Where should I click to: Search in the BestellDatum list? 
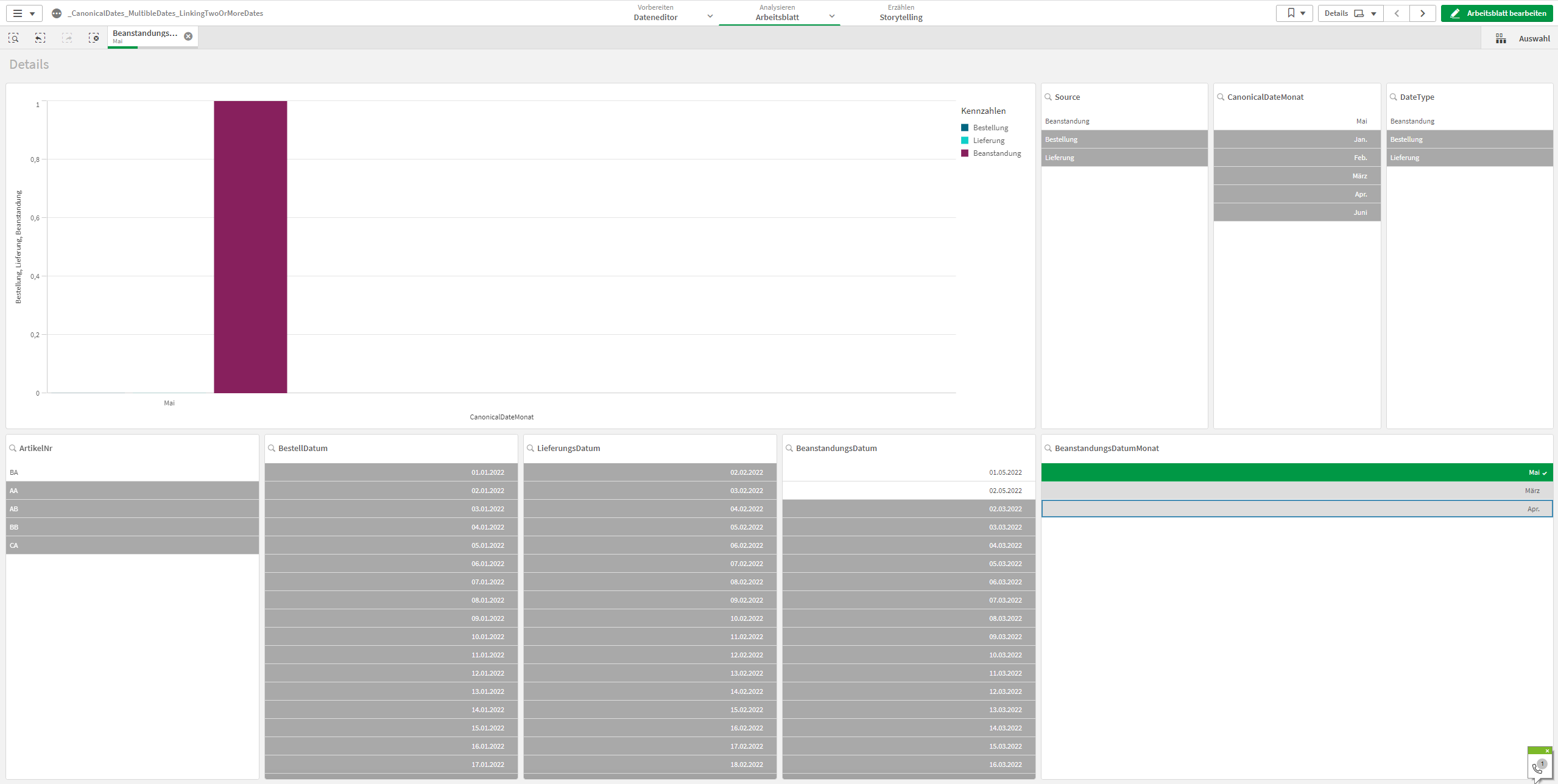272,448
